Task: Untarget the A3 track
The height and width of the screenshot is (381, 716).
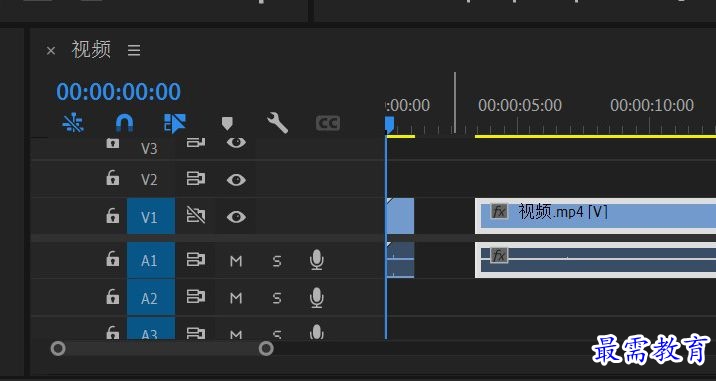Action: click(x=151, y=329)
